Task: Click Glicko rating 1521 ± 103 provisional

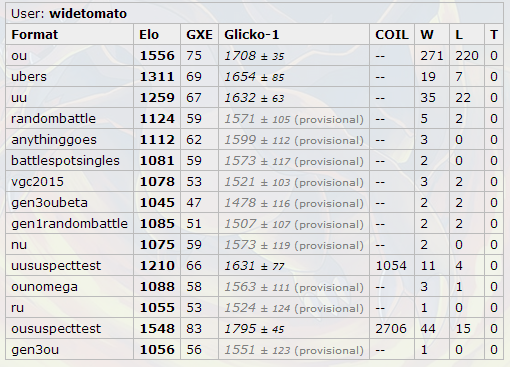Action: tap(294, 182)
